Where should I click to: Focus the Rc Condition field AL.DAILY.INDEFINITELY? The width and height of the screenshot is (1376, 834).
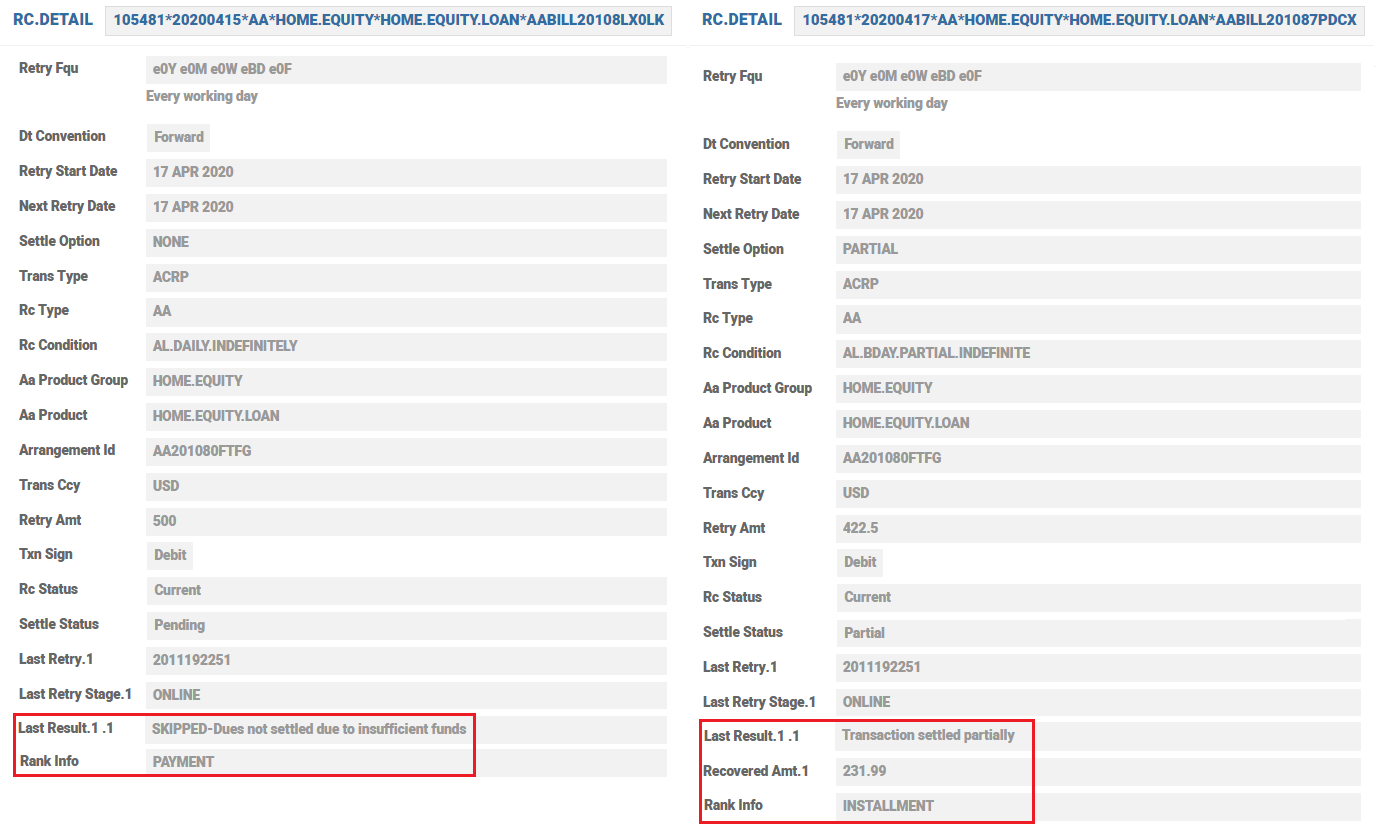[405, 346]
